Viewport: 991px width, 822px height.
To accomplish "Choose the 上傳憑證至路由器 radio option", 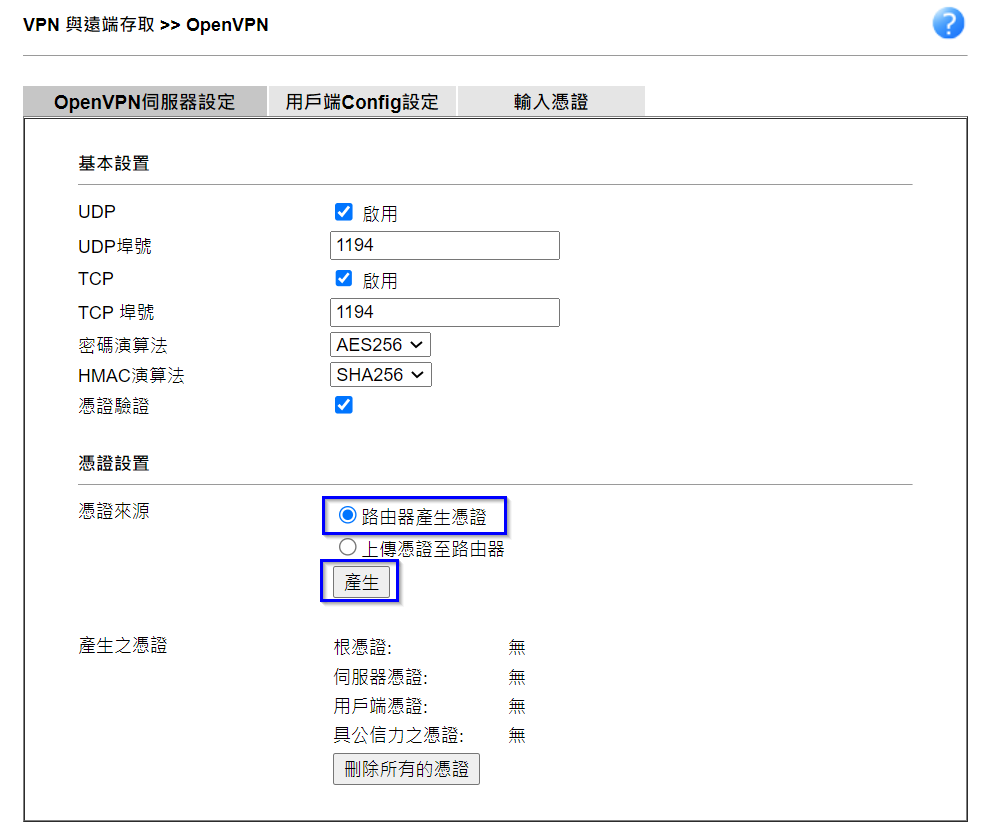I will 348,547.
